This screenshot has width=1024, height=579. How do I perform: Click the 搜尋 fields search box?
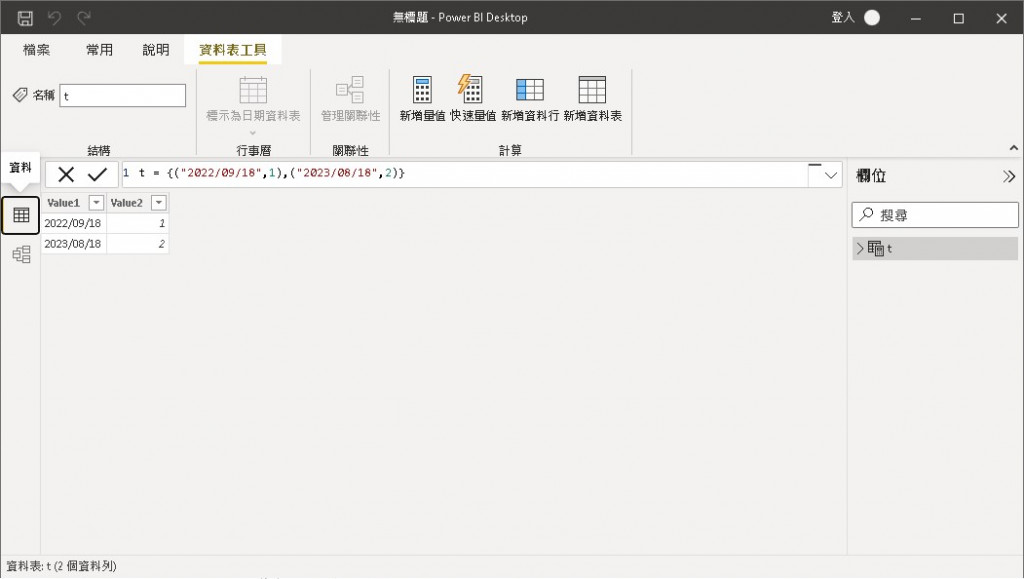pyautogui.click(x=935, y=215)
